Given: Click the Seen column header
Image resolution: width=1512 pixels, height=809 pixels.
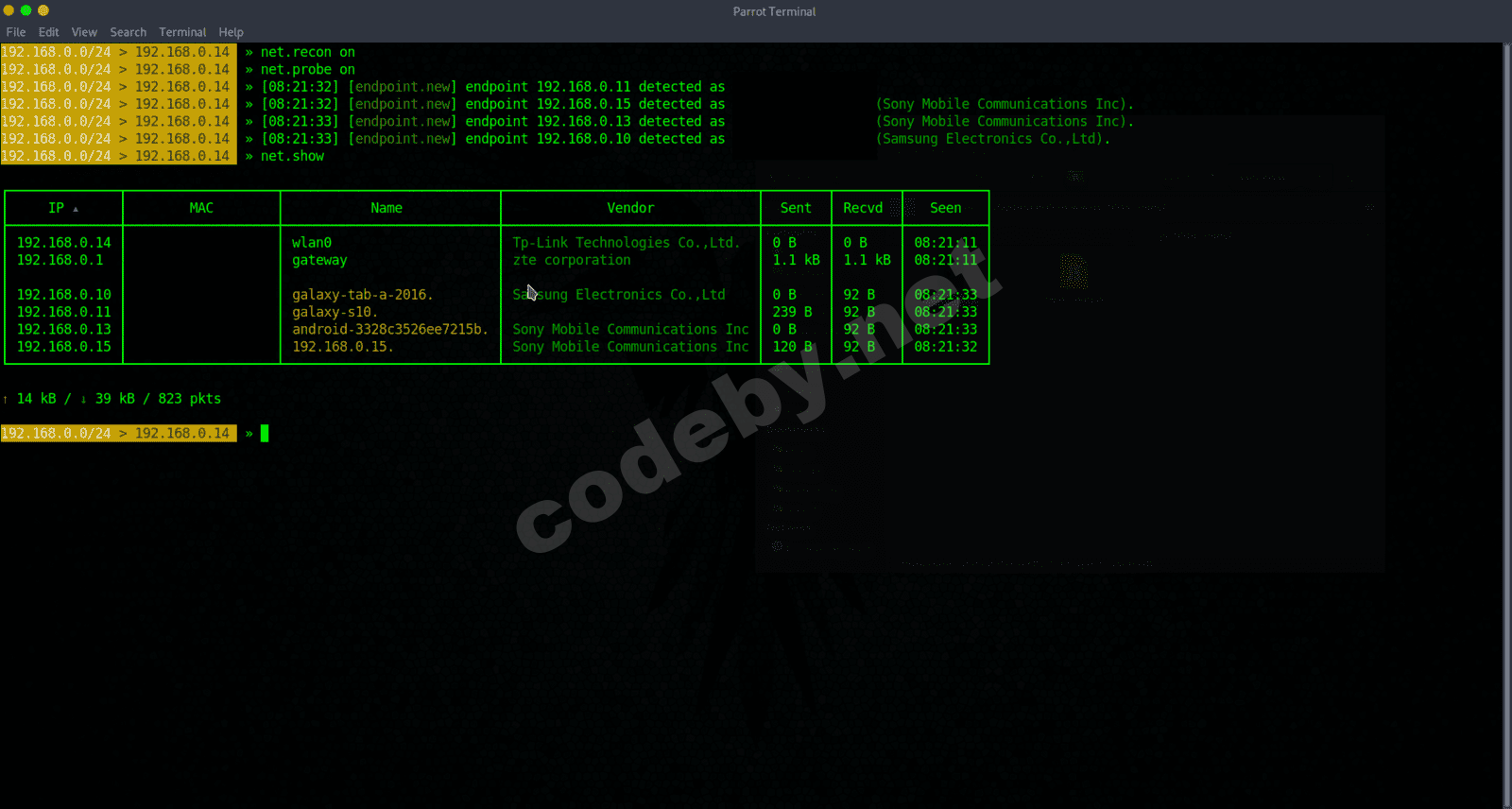Looking at the screenshot, I should pyautogui.click(x=945, y=208).
